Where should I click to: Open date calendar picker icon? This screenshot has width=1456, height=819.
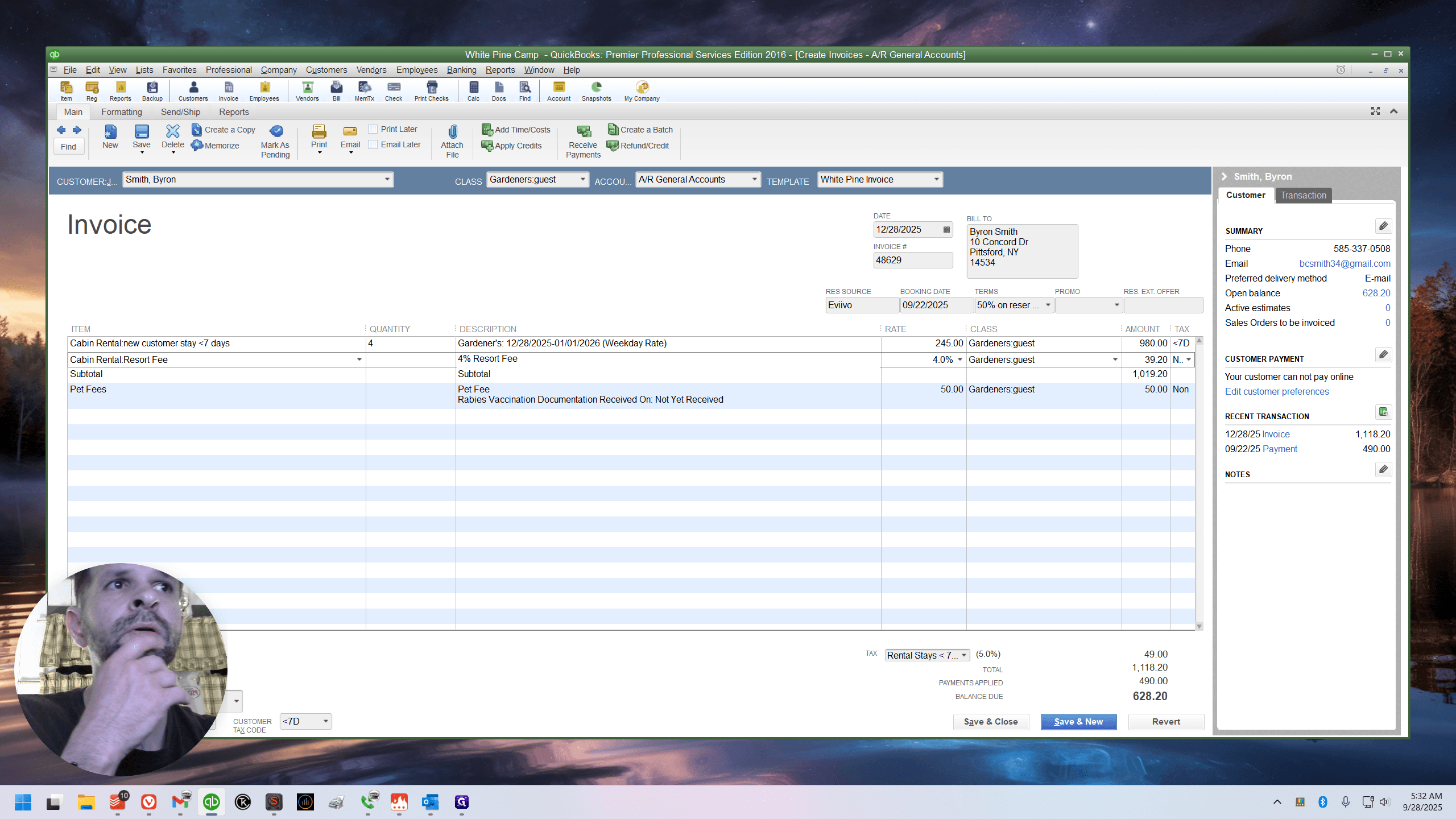[946, 230]
